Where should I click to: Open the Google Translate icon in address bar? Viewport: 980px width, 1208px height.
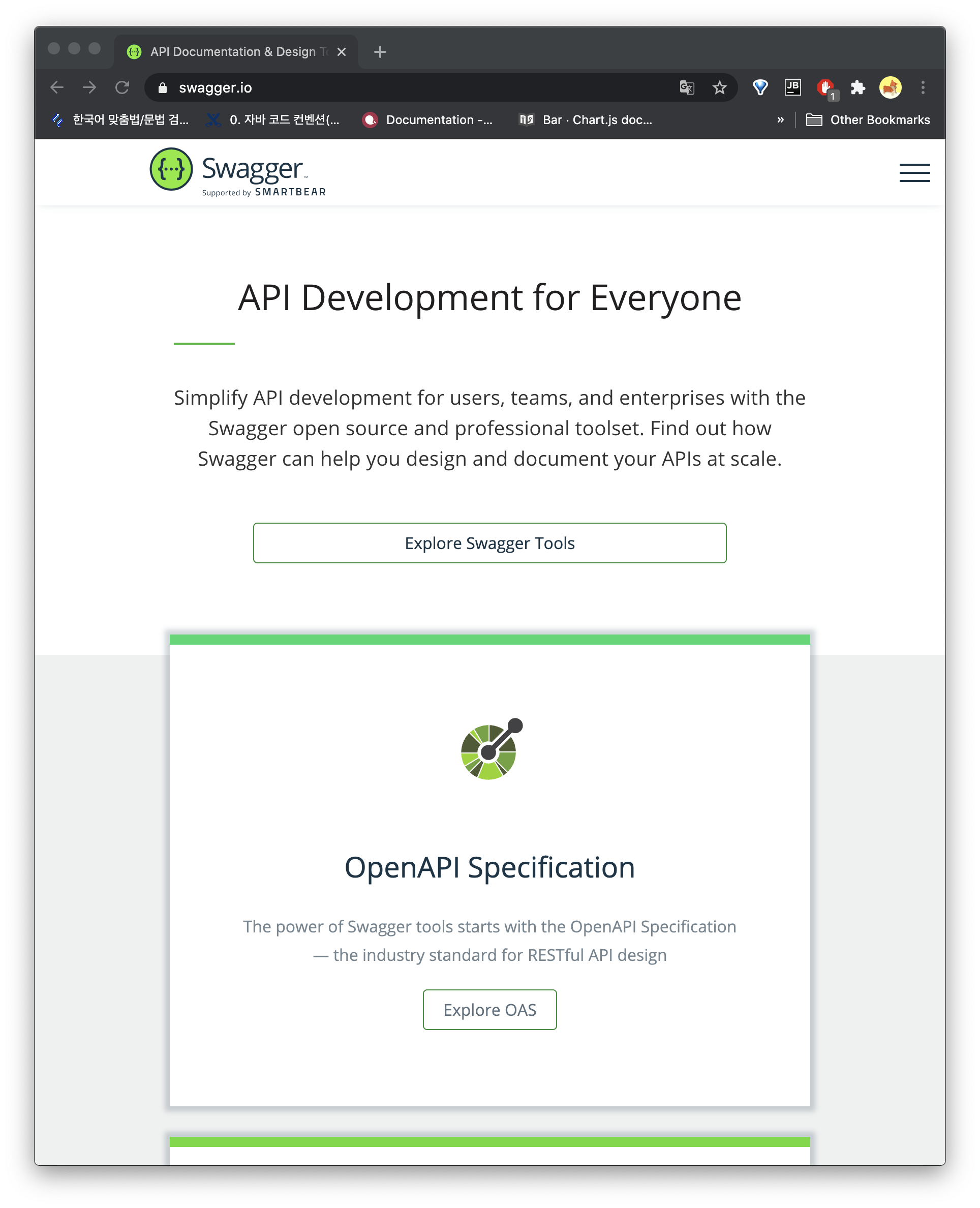[686, 87]
